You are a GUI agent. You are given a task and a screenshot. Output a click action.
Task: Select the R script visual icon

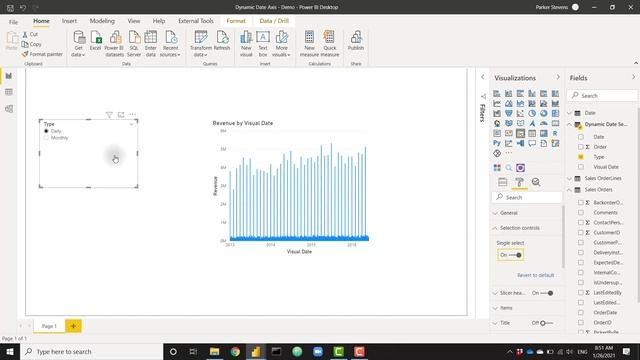click(555, 133)
